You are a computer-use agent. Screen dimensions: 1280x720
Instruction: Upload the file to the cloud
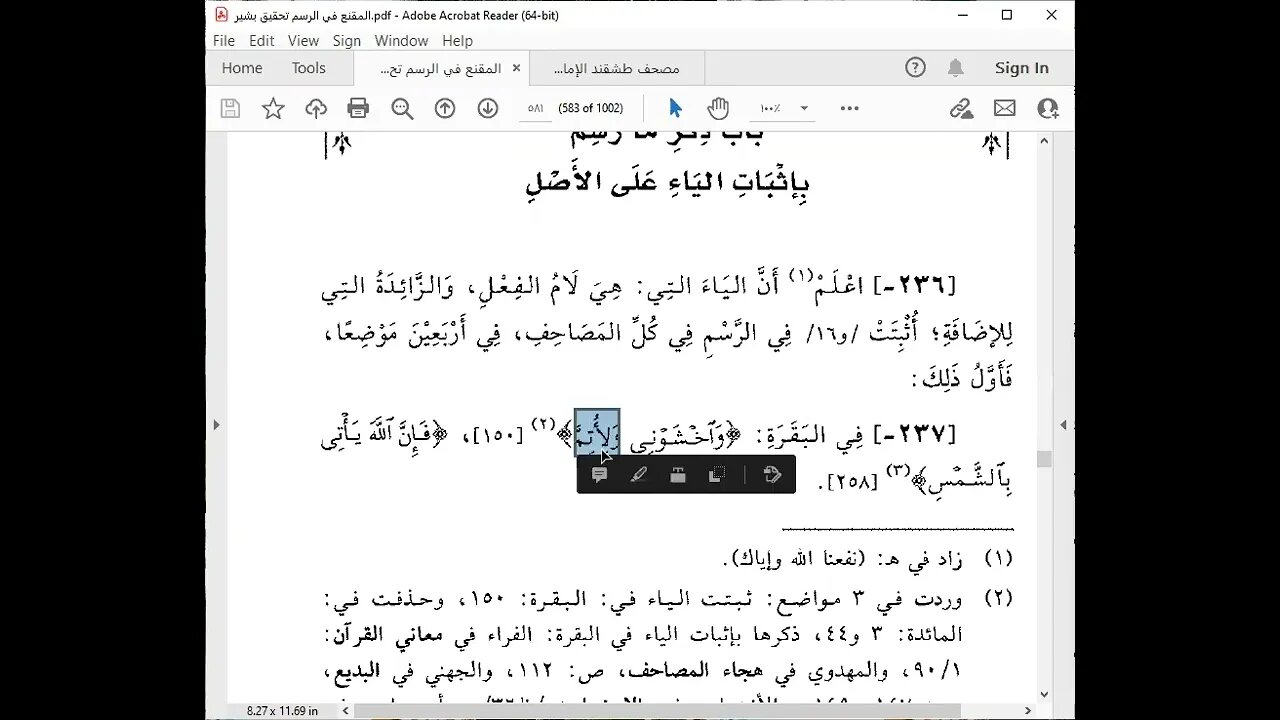[x=316, y=108]
